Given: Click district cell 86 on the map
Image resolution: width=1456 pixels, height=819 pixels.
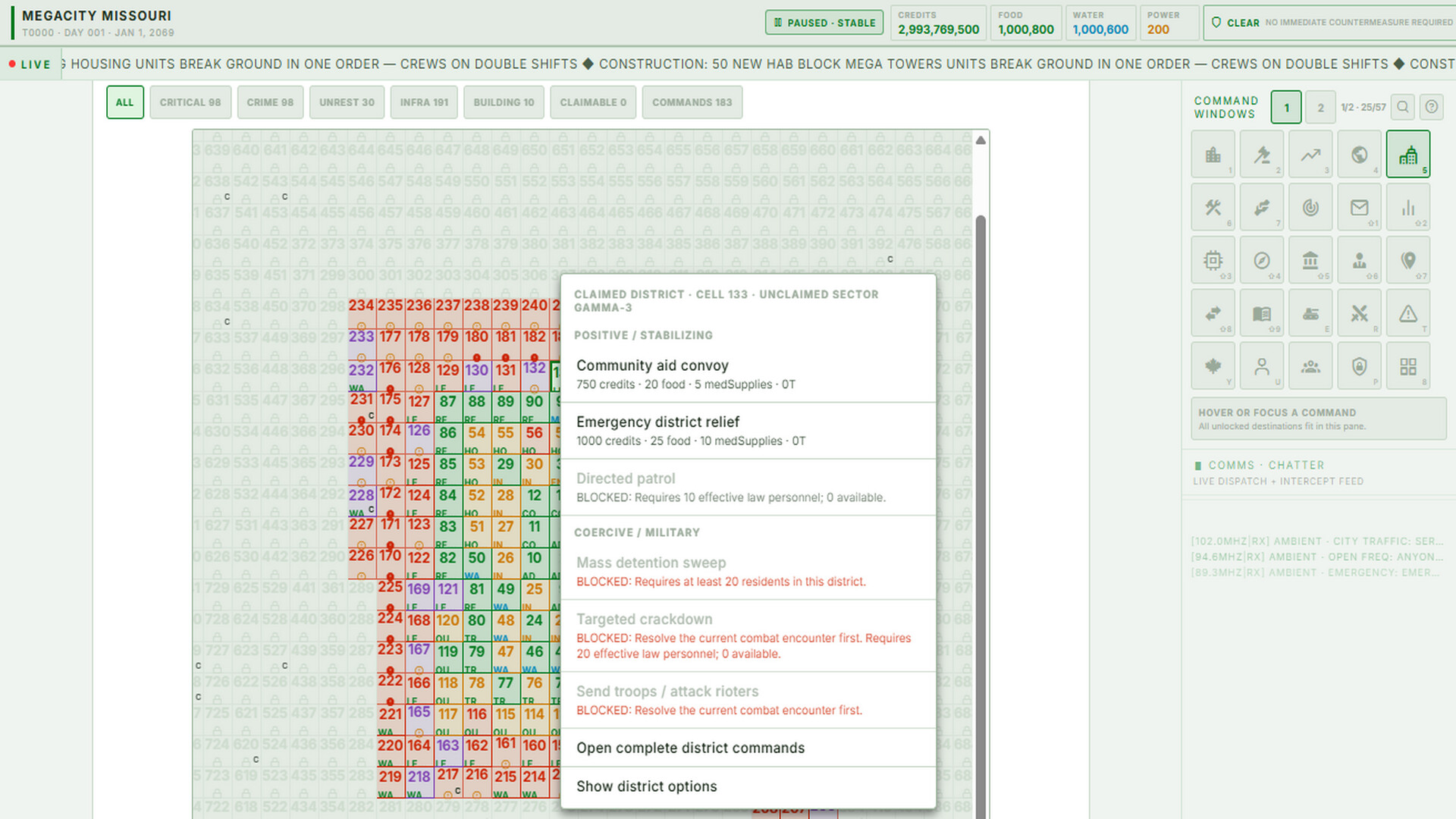Looking at the screenshot, I should pyautogui.click(x=448, y=438).
